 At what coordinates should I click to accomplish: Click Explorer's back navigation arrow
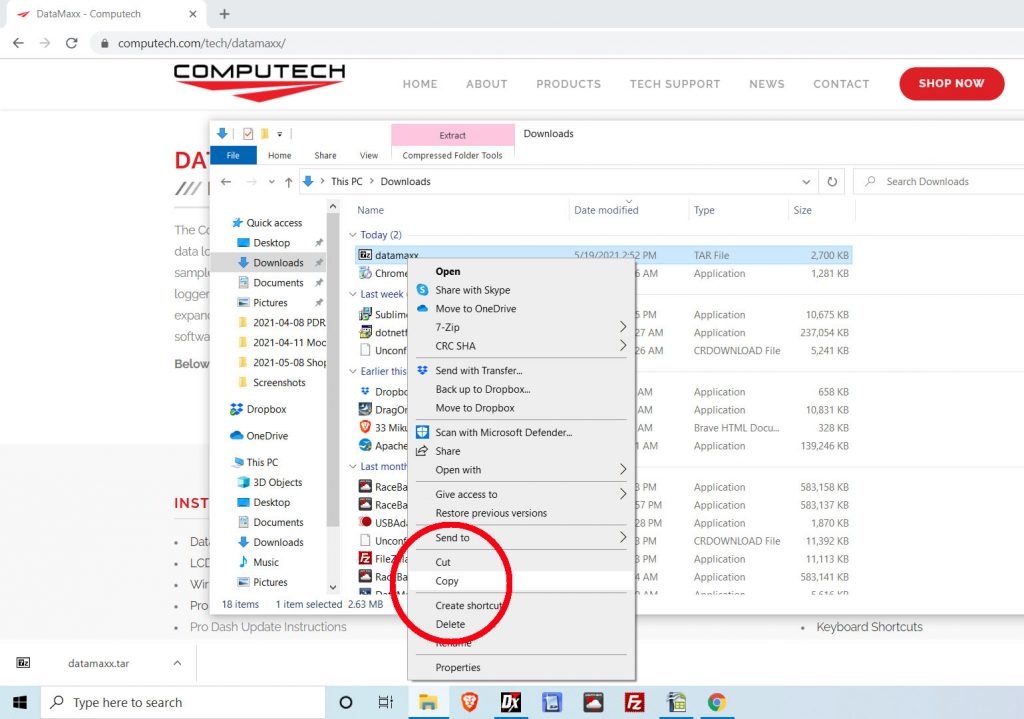[x=226, y=182]
